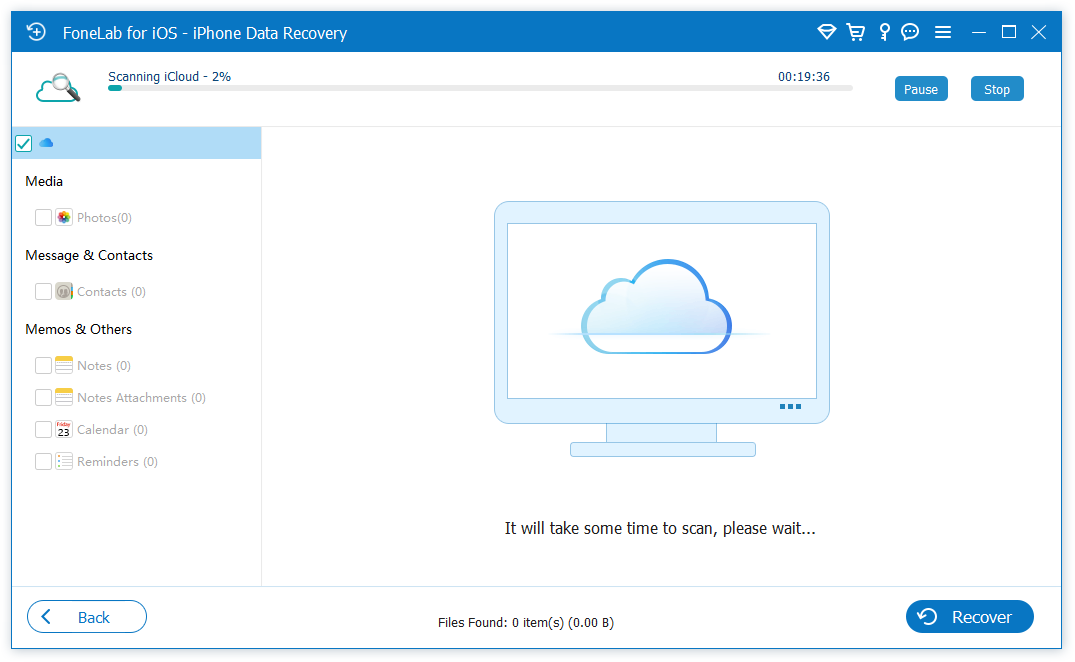Check the Notes checkbox
The image size is (1075, 662).
pyautogui.click(x=43, y=365)
